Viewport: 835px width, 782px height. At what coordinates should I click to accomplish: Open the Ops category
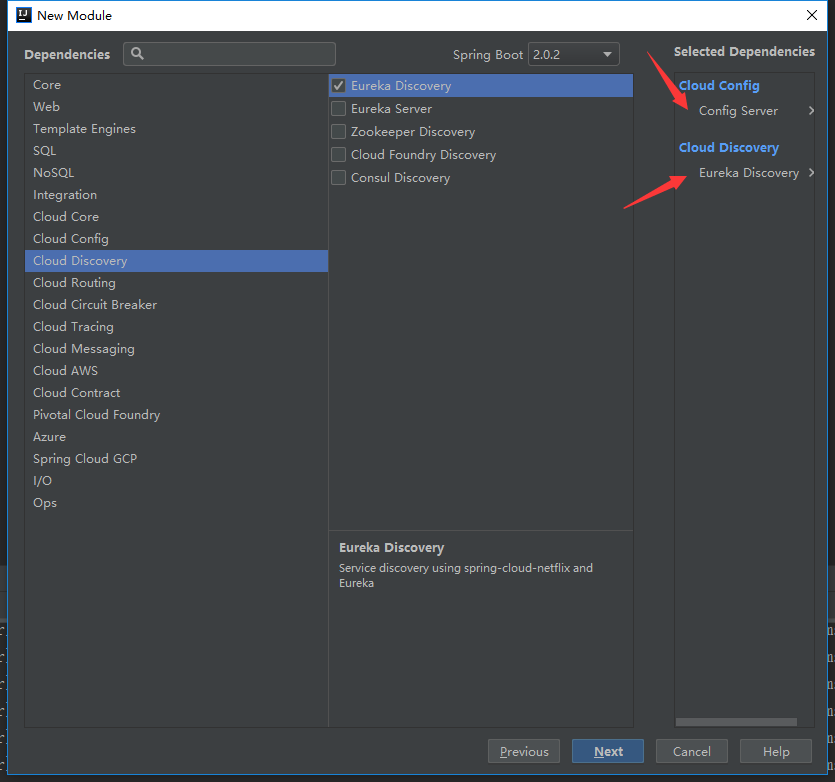[176, 503]
